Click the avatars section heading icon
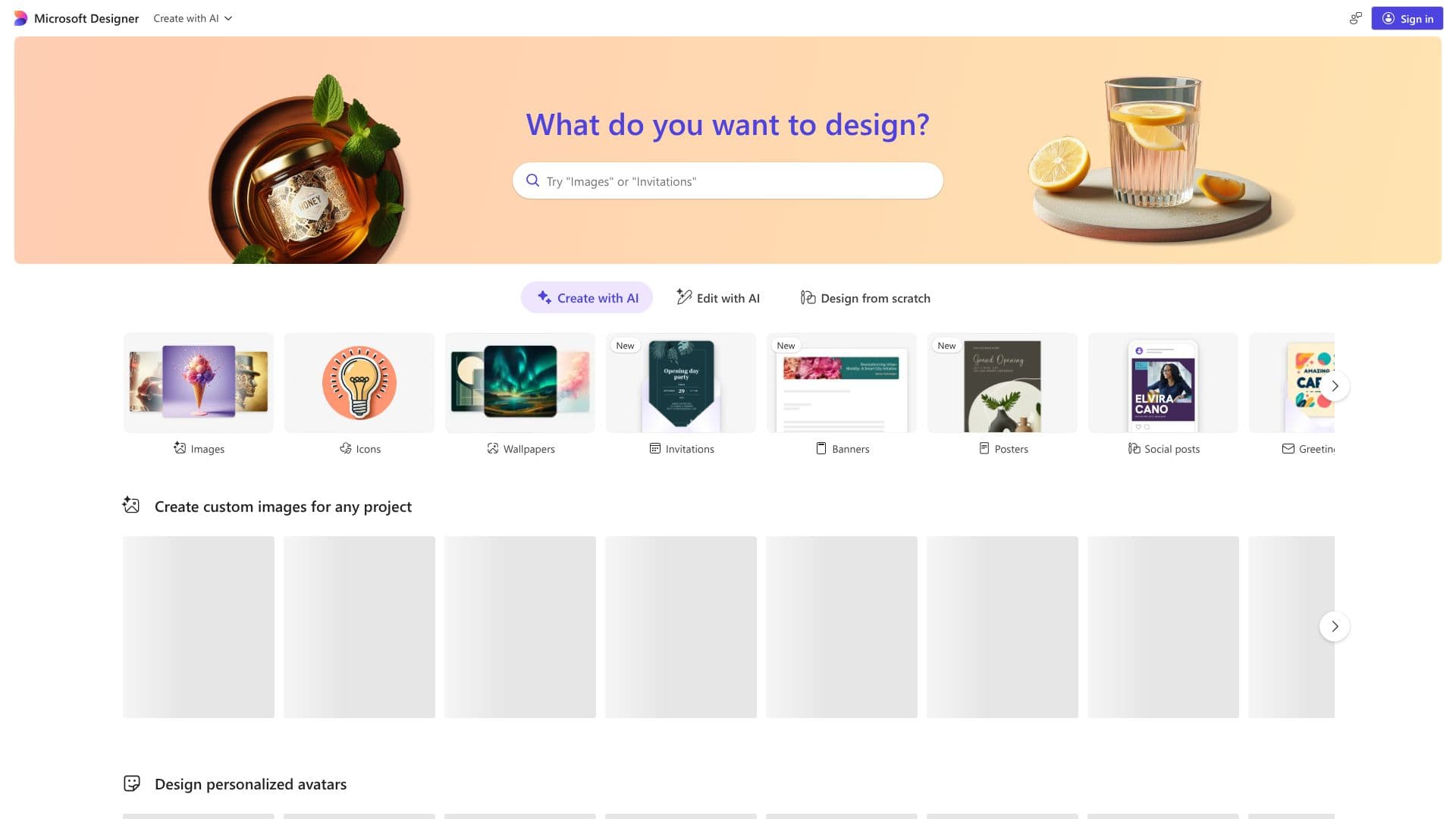 point(132,783)
